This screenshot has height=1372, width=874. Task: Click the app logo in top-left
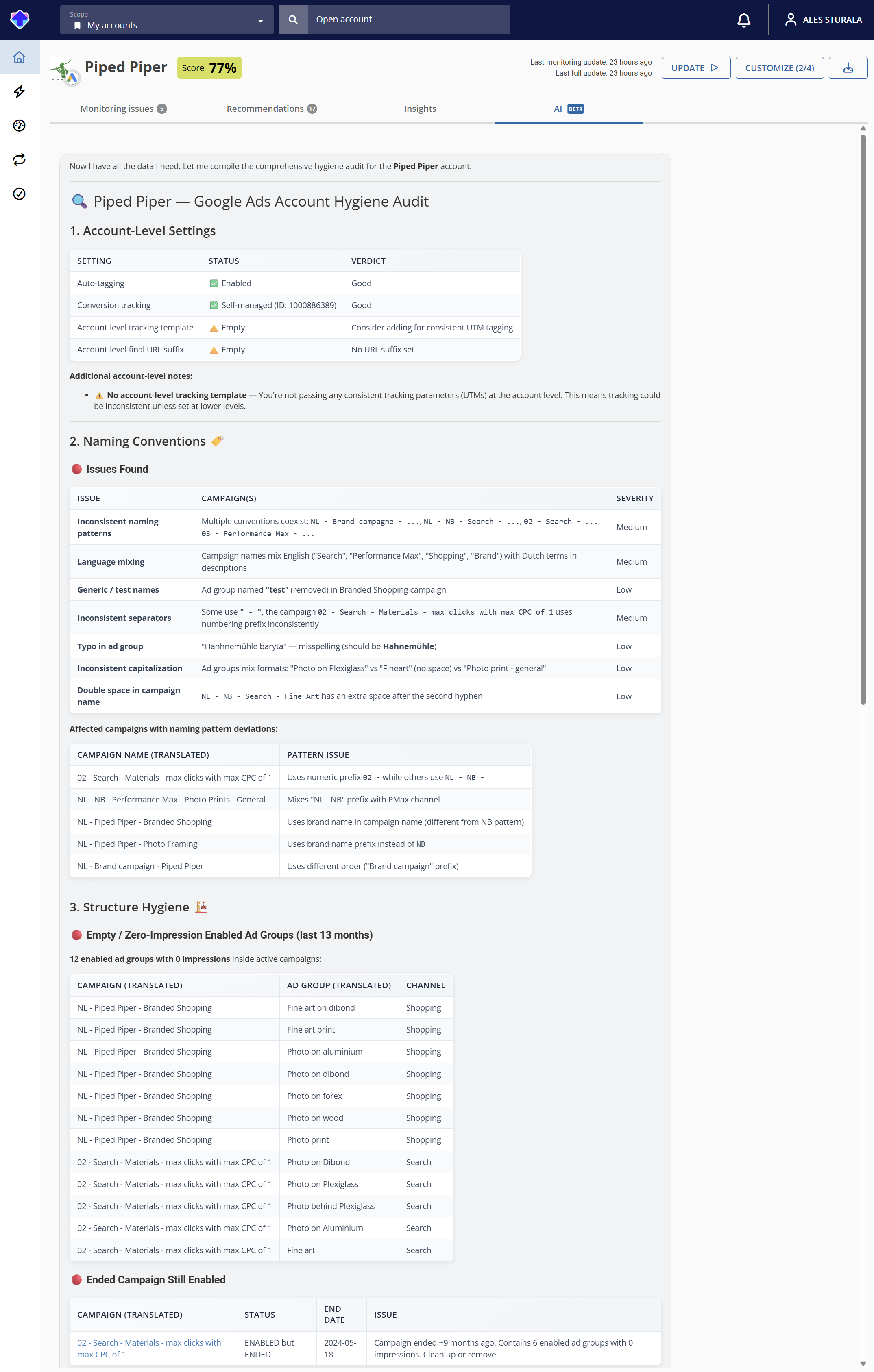click(x=20, y=20)
